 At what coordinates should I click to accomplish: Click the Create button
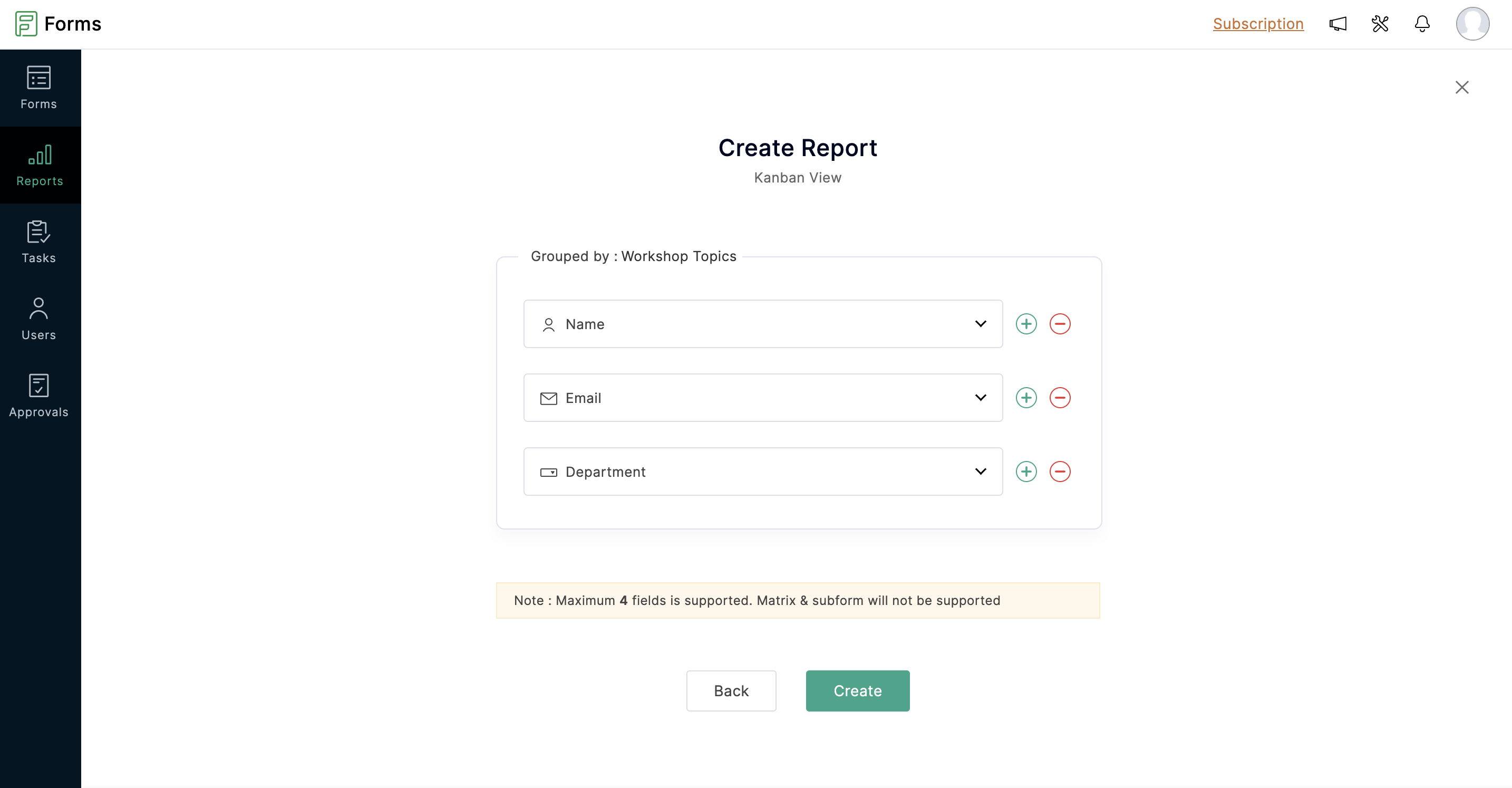pos(857,691)
